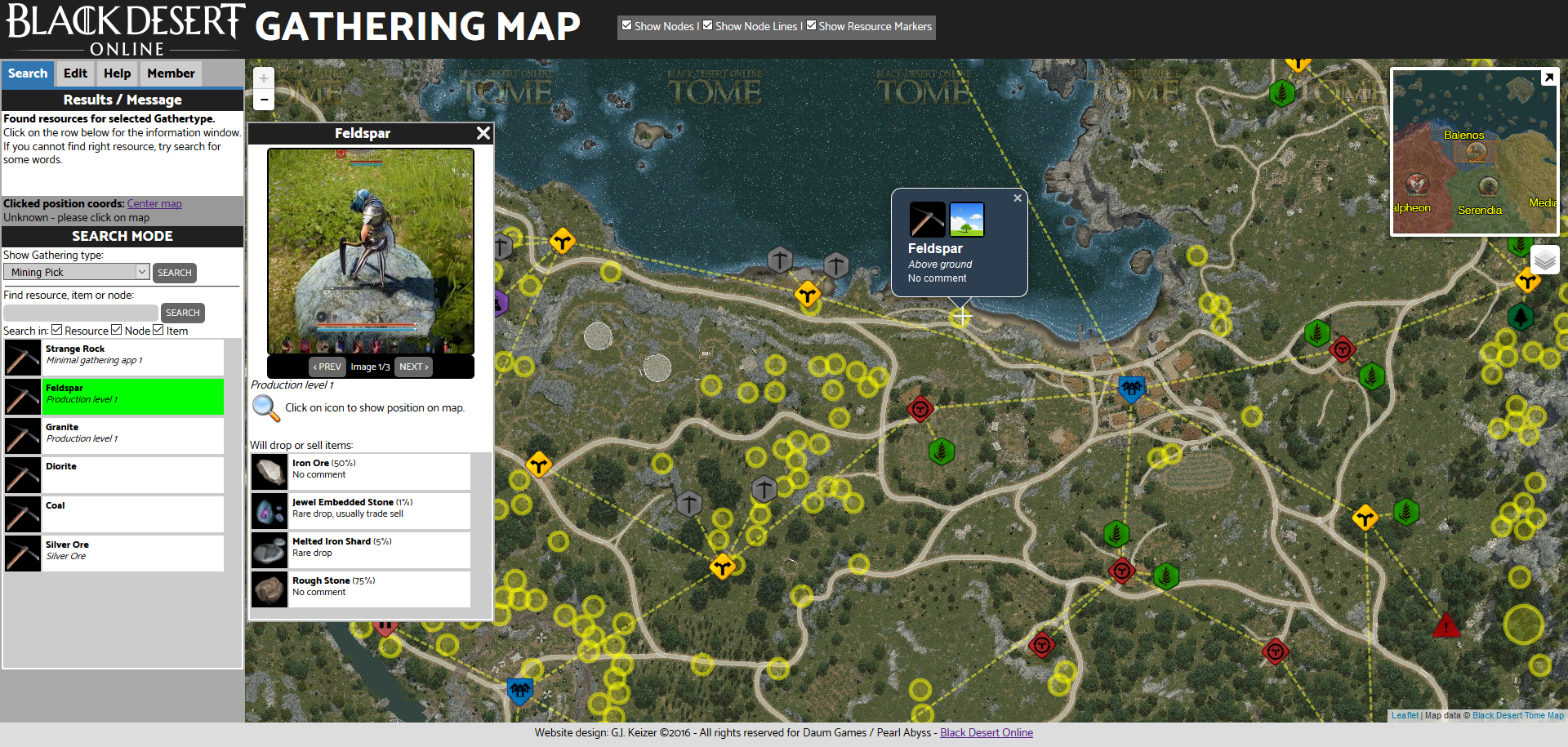Select the Coal result row
The width and height of the screenshot is (1568, 747).
pos(114,514)
